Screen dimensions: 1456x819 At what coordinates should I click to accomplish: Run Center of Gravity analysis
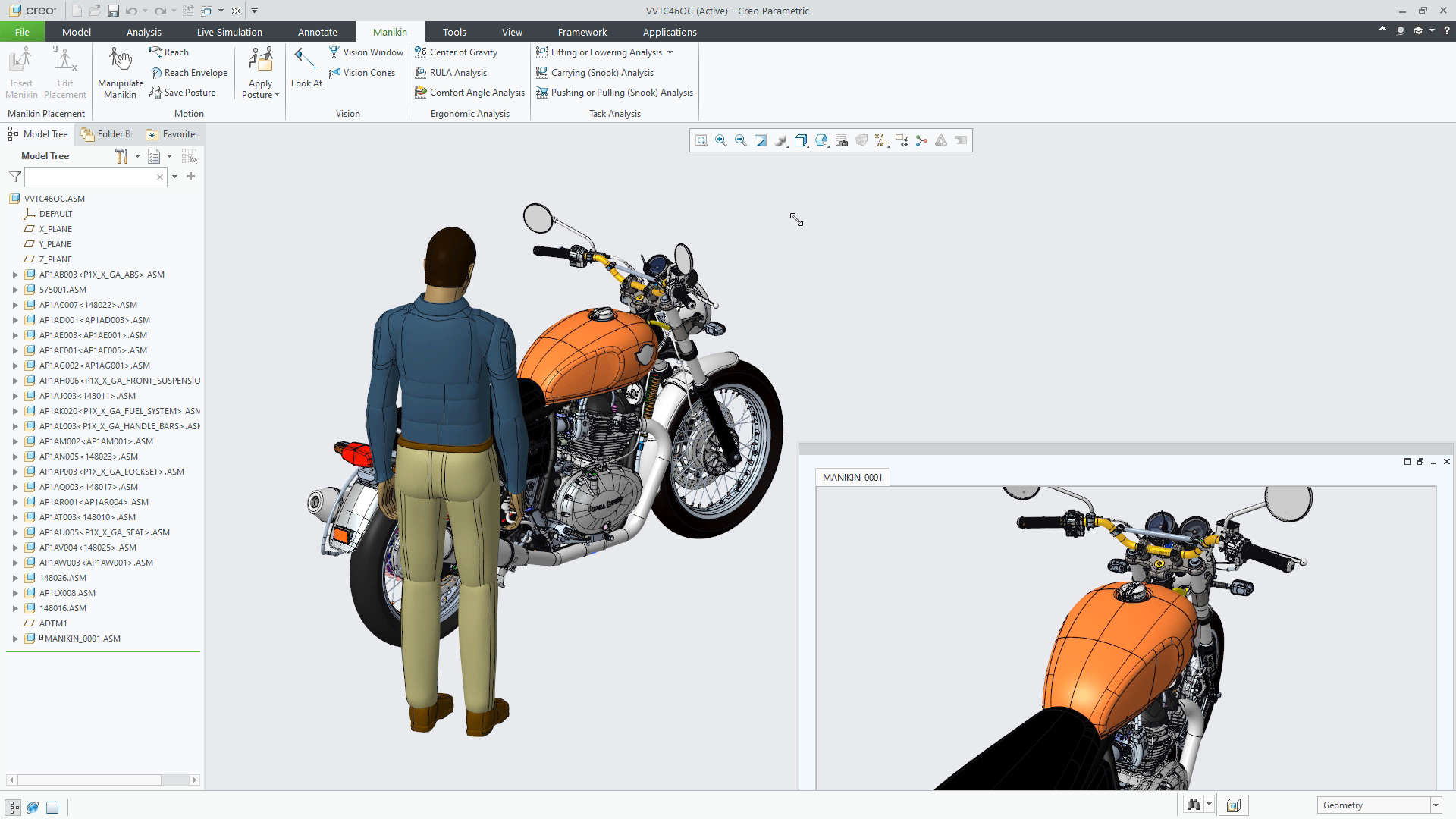coord(456,52)
